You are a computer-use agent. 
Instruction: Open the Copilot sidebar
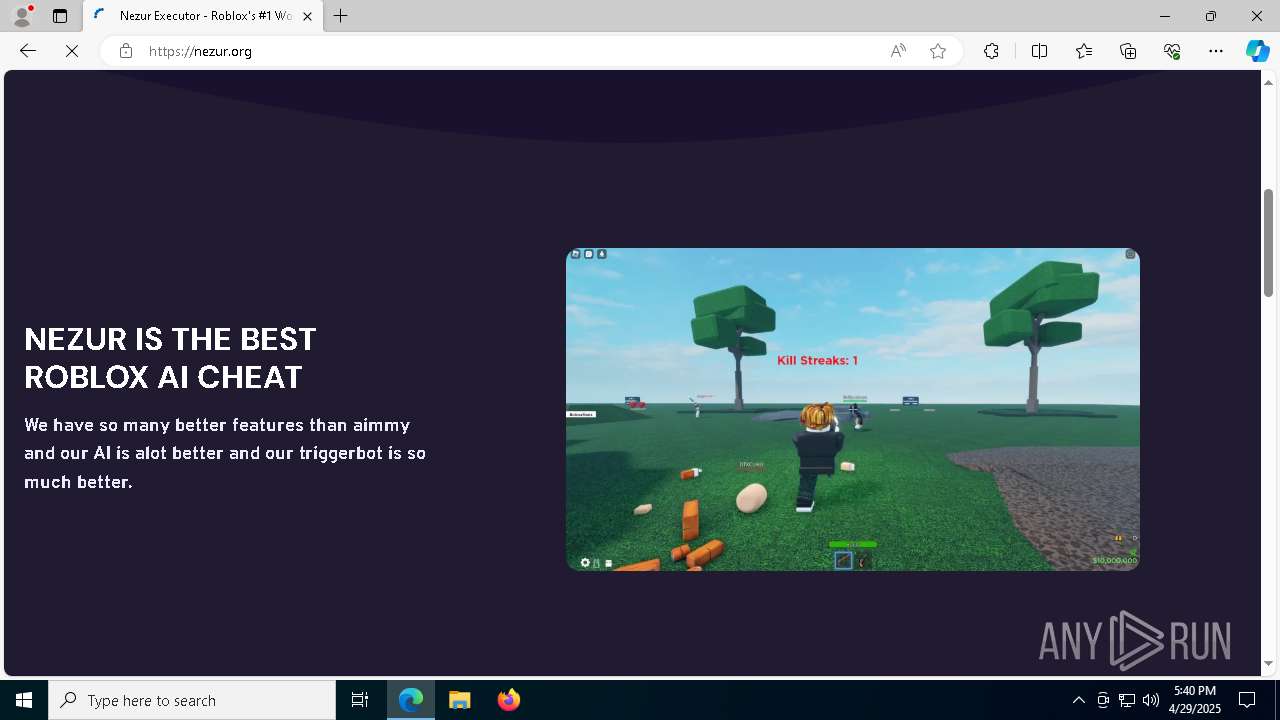(x=1257, y=51)
